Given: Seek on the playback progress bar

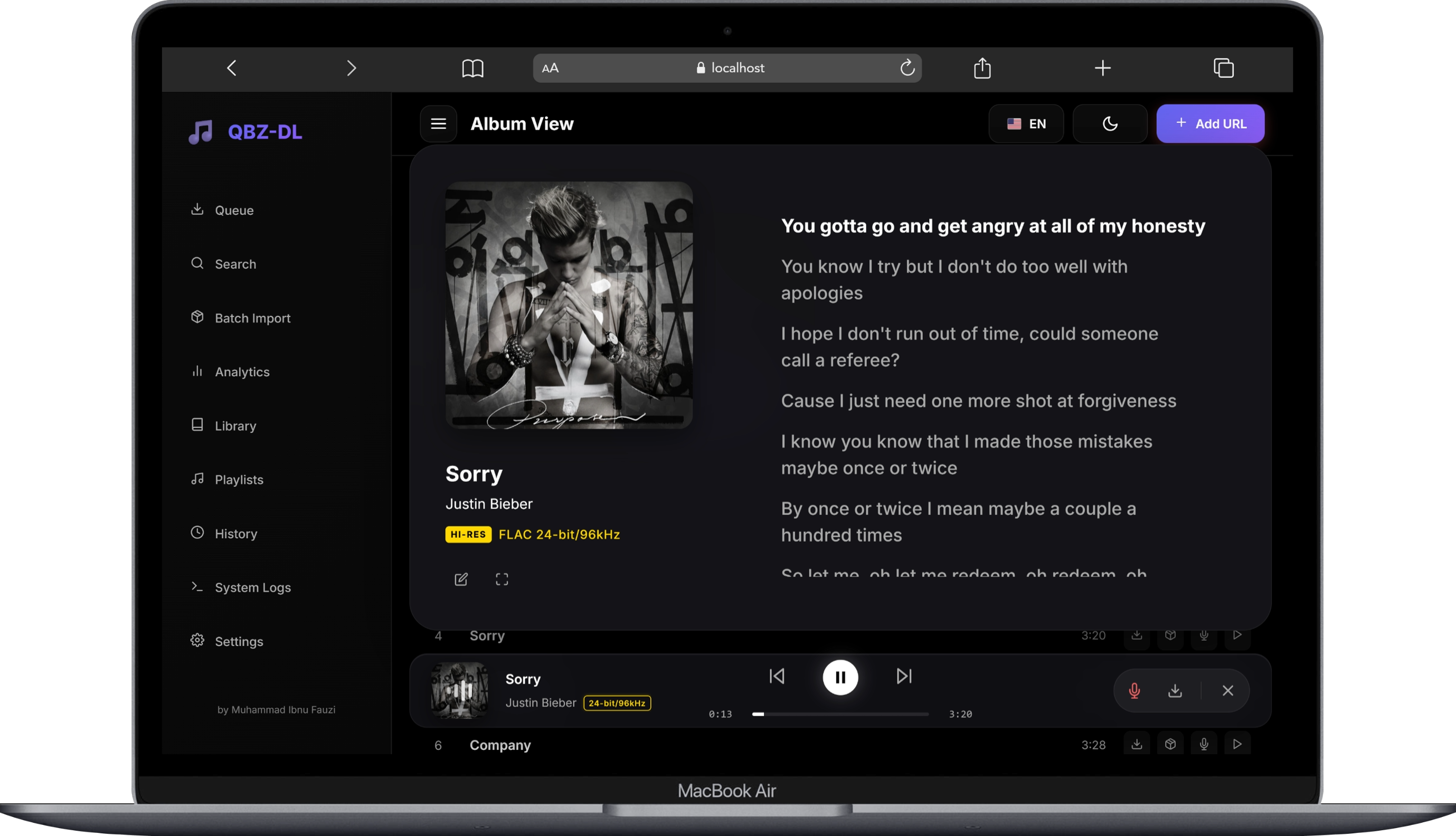Looking at the screenshot, I should click(x=840, y=714).
